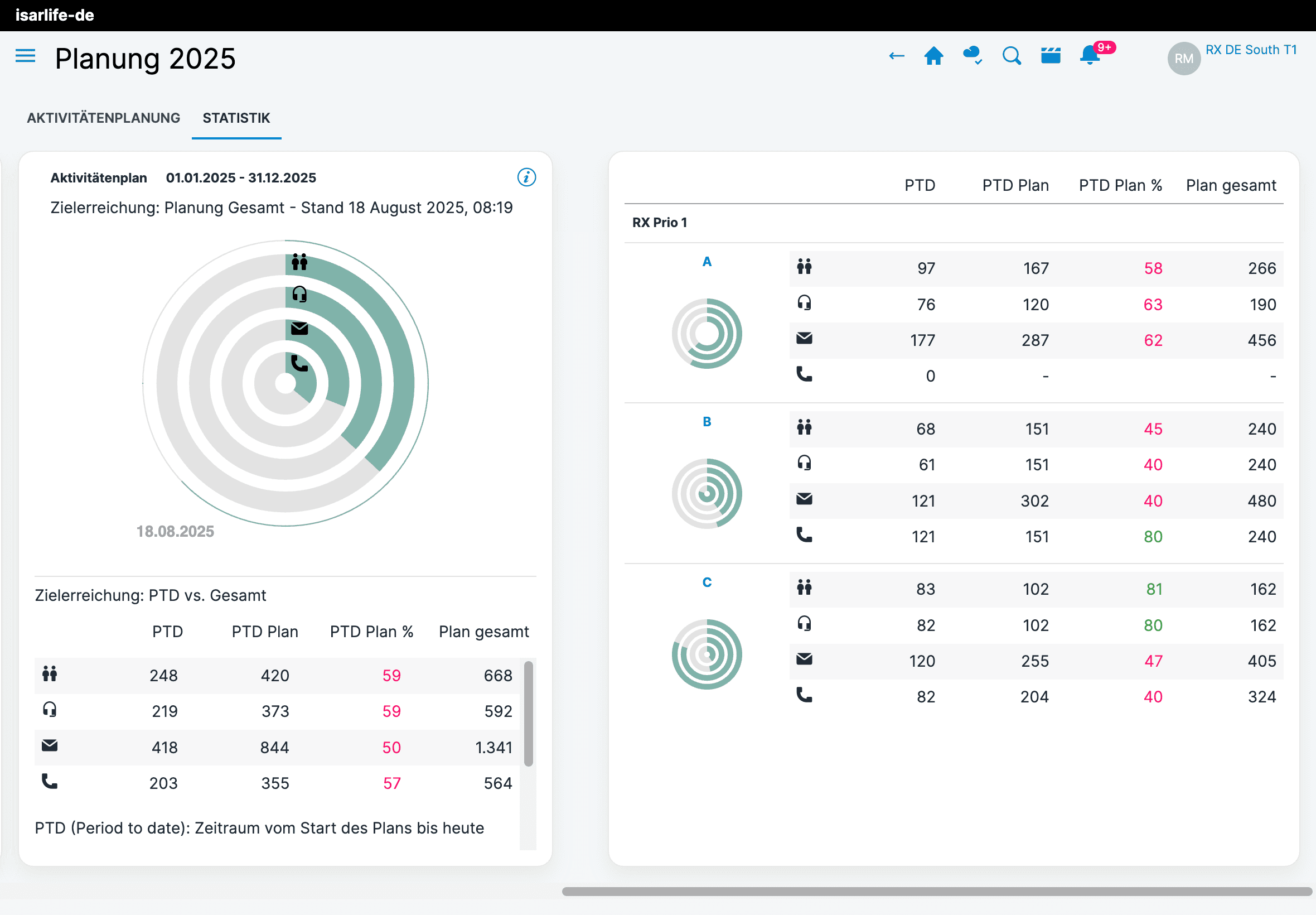Click segment A's small donut chart
Image resolution: width=1316 pixels, height=915 pixels.
tap(707, 334)
